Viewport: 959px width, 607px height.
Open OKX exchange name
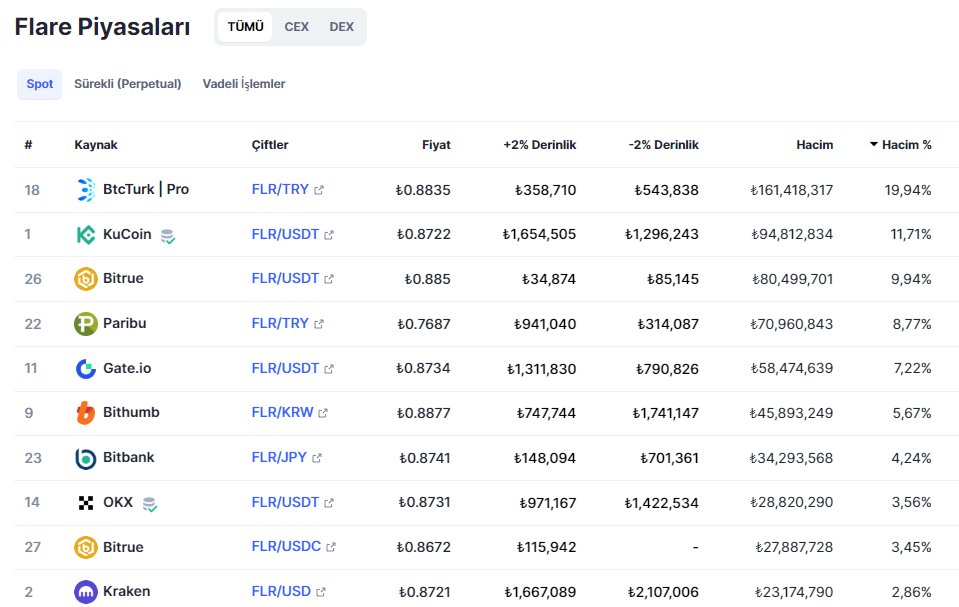pyautogui.click(x=118, y=502)
